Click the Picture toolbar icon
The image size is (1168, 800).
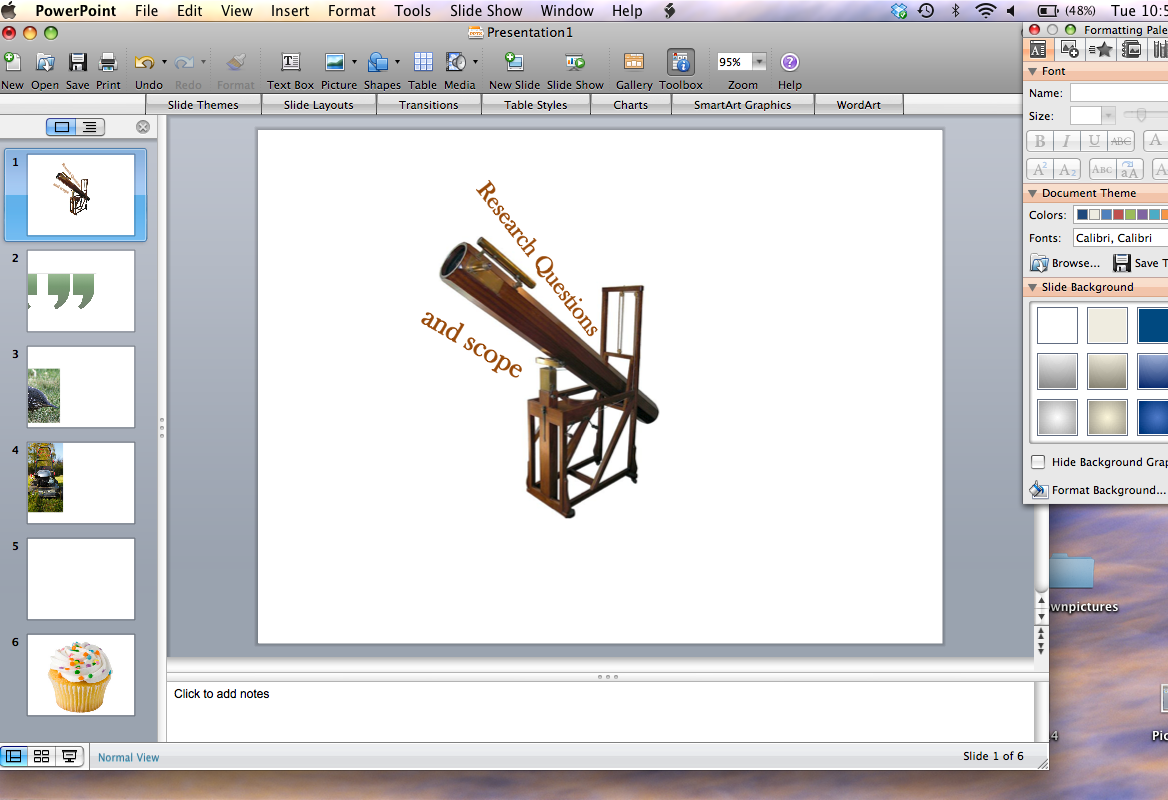334,63
